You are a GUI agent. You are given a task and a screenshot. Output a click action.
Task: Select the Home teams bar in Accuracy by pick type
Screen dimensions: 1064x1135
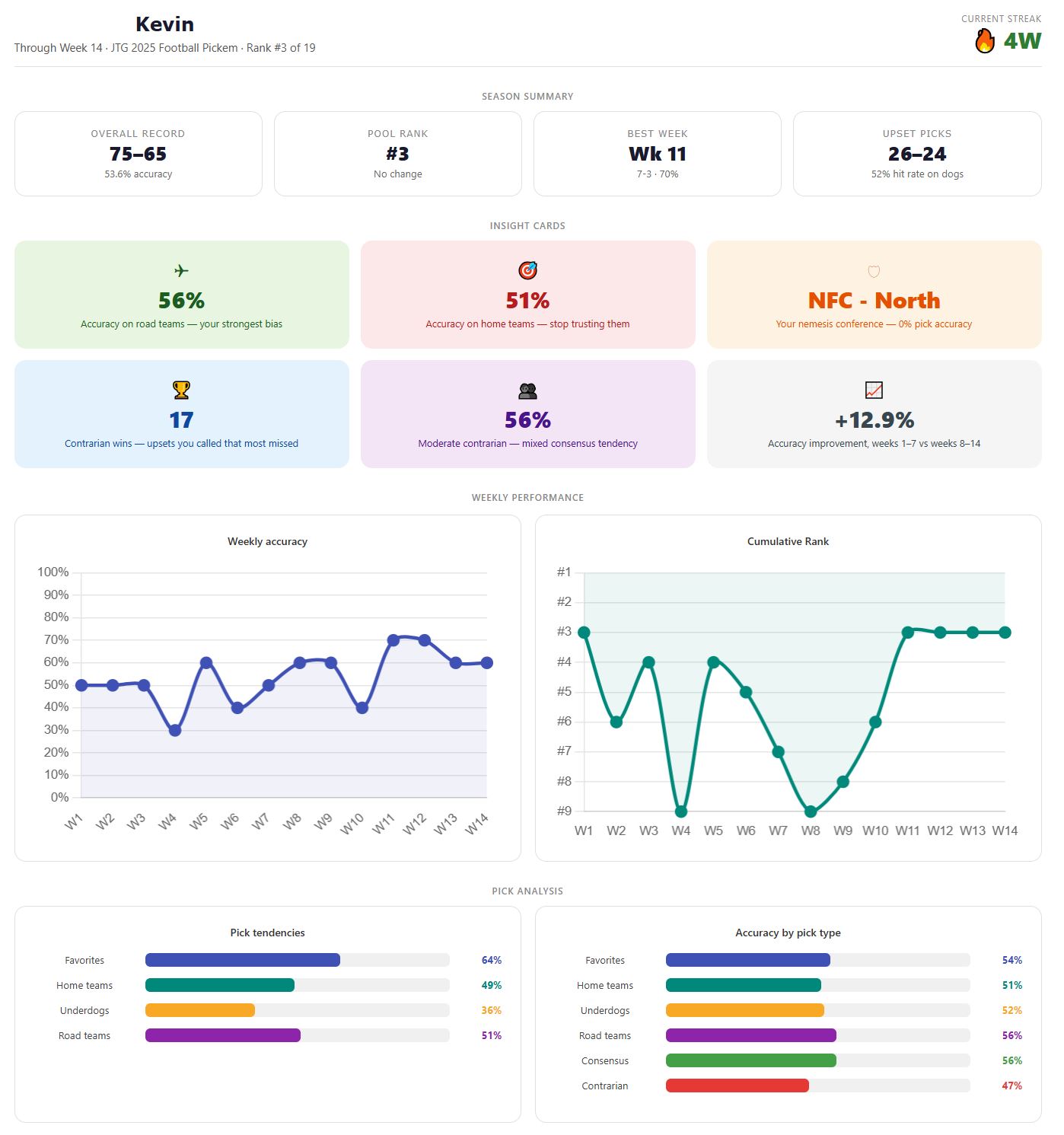tap(744, 985)
